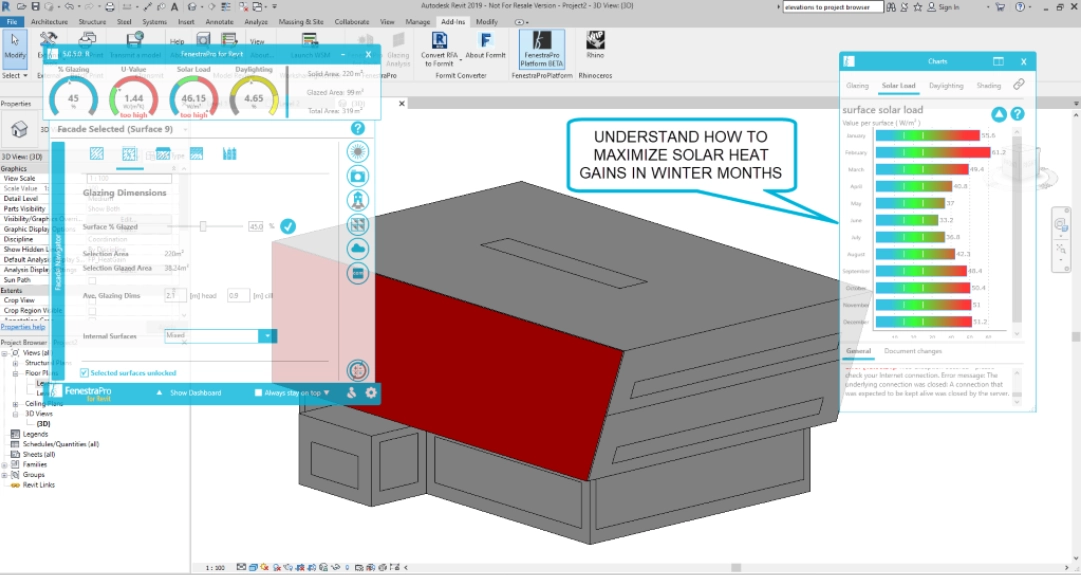Click the Facade Navigator vertical tab
This screenshot has width=1083, height=575.
[x=58, y=262]
